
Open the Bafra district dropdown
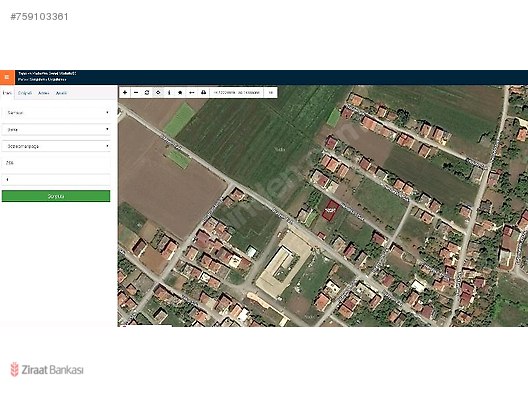pyautogui.click(x=56, y=129)
